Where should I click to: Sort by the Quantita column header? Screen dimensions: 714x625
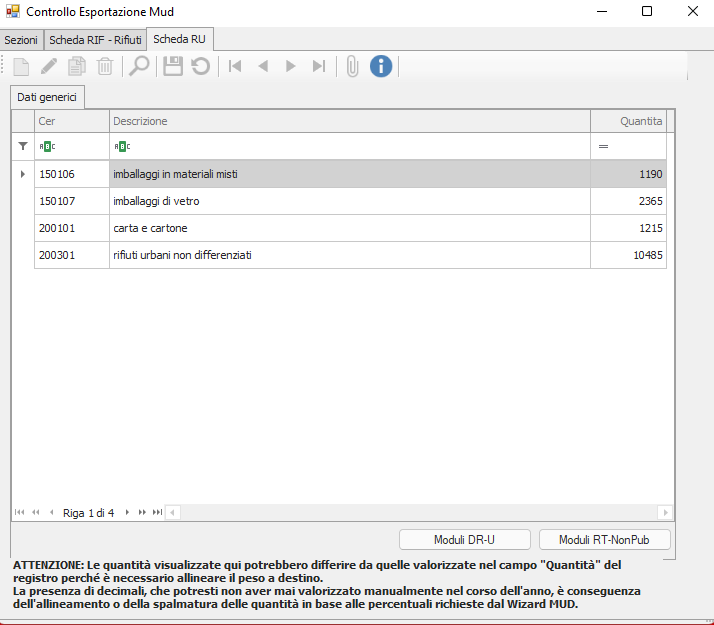[x=630, y=121]
